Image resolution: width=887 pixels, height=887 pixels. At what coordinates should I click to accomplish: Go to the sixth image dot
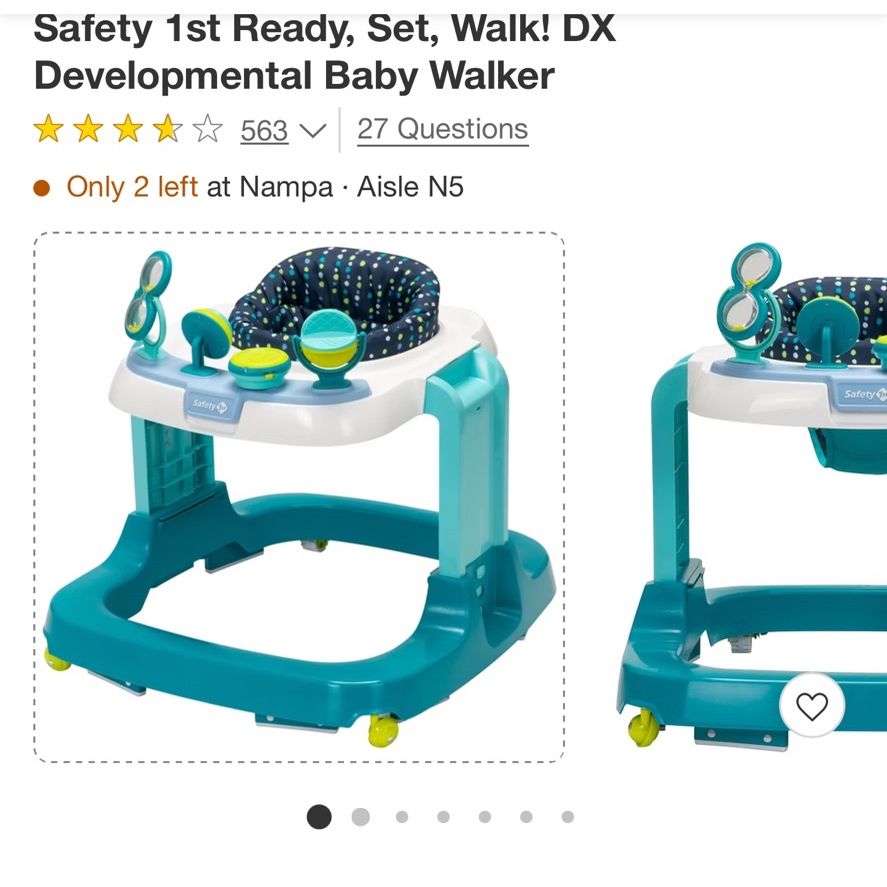pyautogui.click(x=526, y=817)
